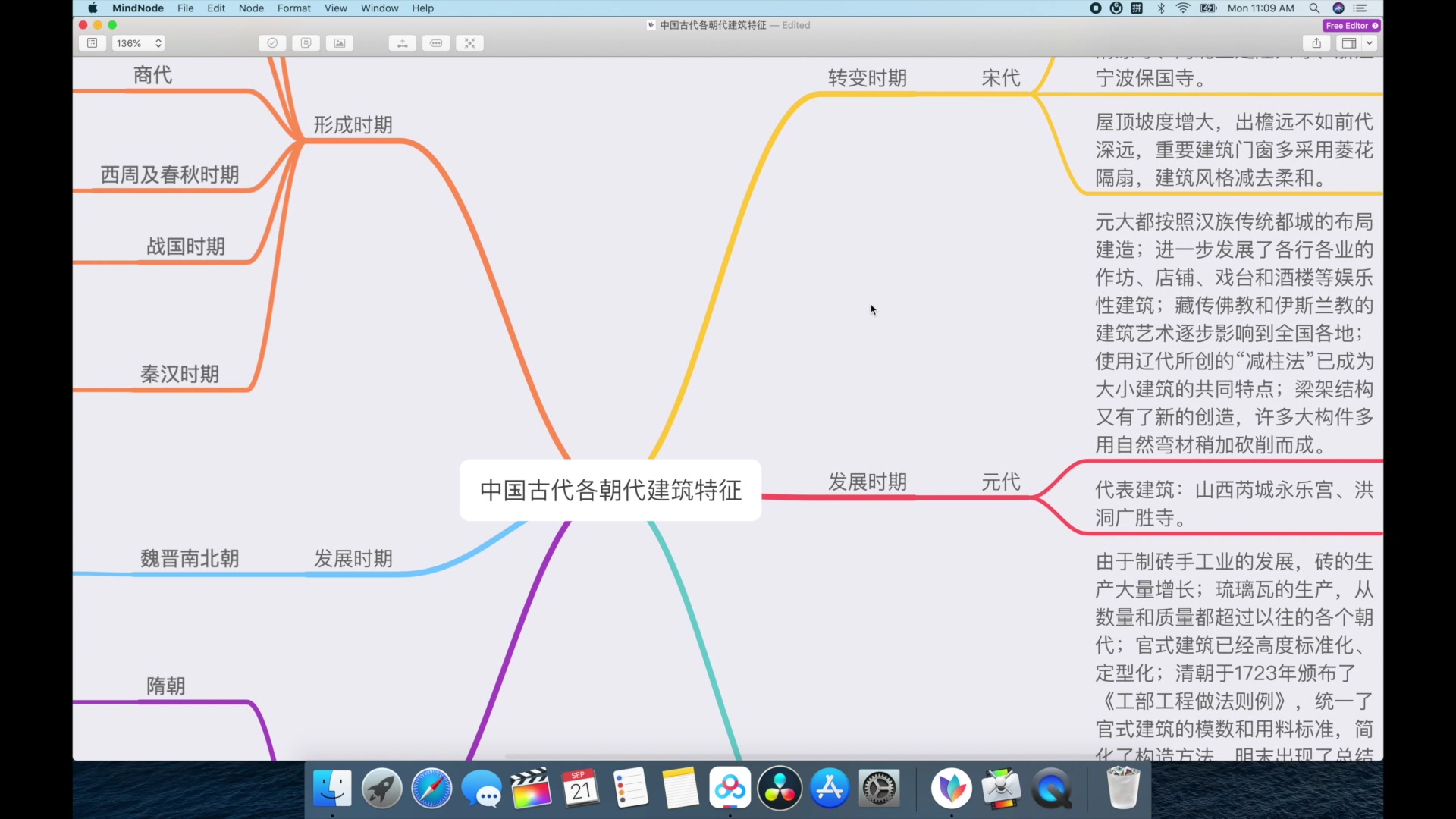Open the inspector options dropdown chevron
The height and width of the screenshot is (819, 1456).
pos(1370,43)
